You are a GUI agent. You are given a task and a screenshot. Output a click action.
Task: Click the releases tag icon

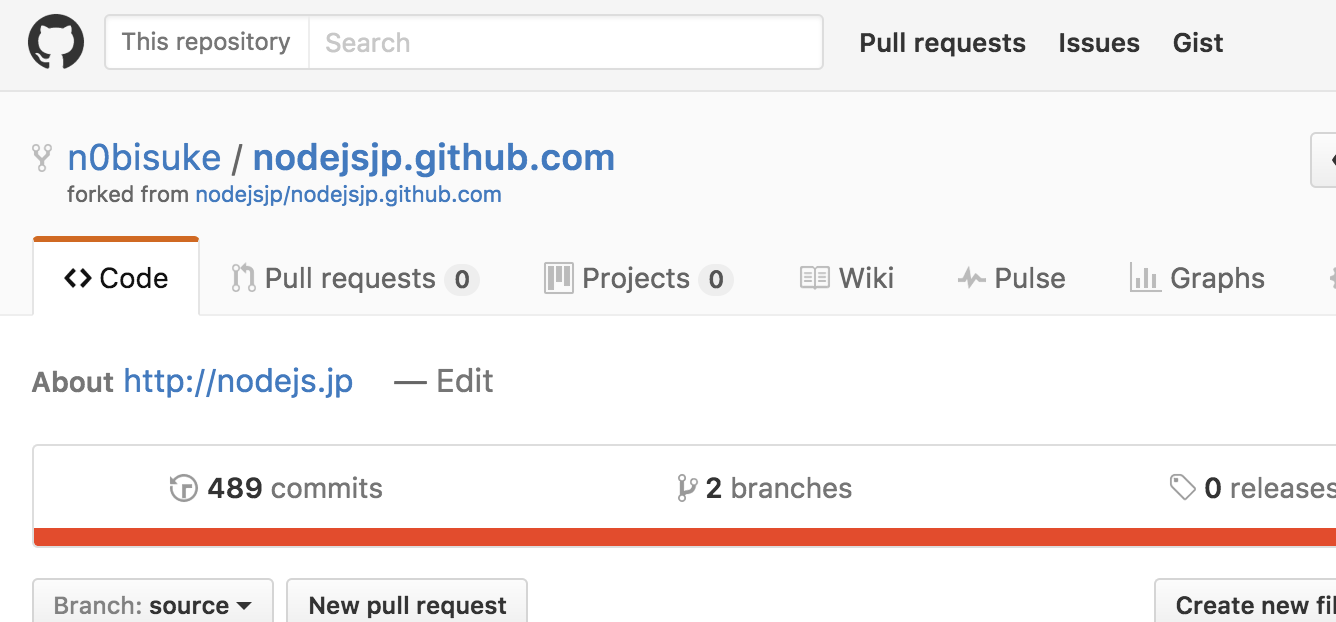point(1183,488)
